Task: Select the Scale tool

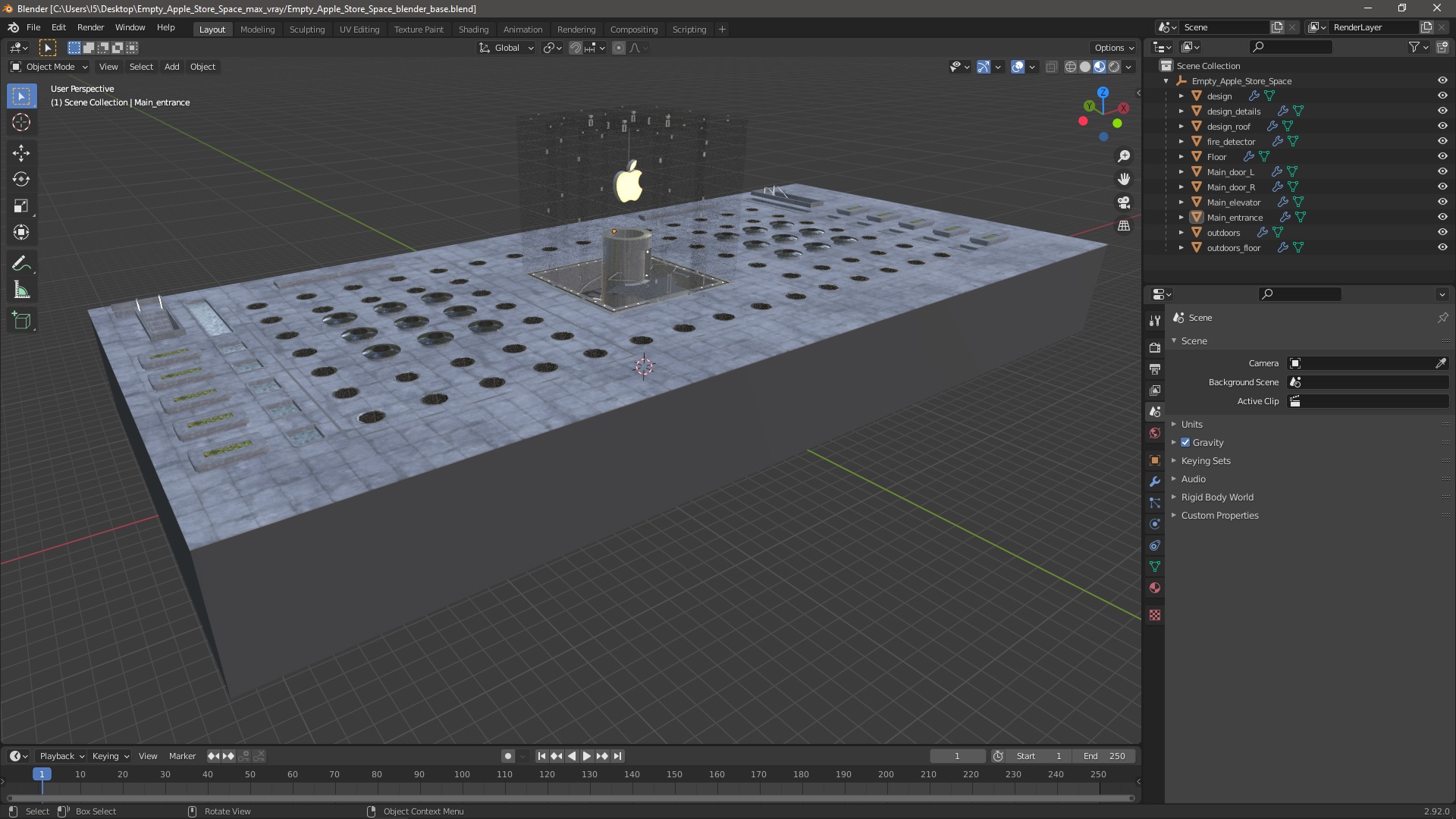Action: click(x=21, y=206)
